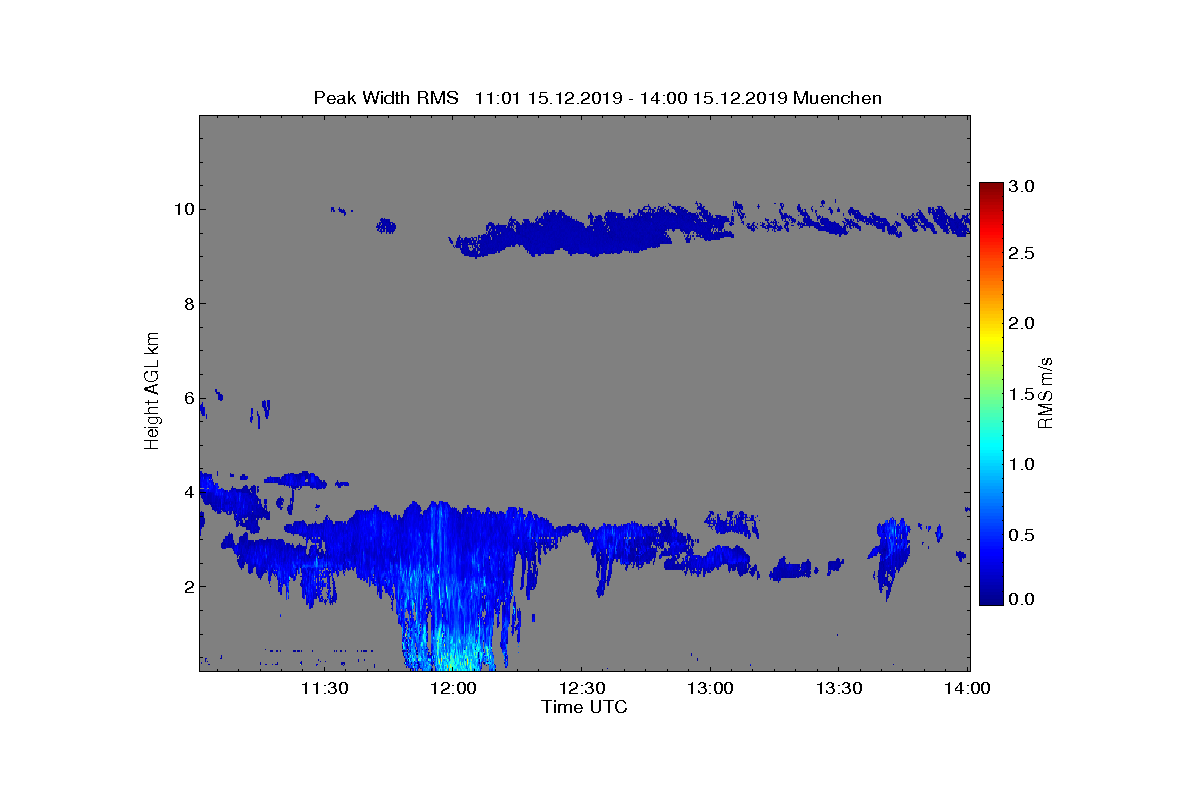This screenshot has height=800, width=1200.
Task: Click the 11:30 time tick label
Action: (324, 688)
